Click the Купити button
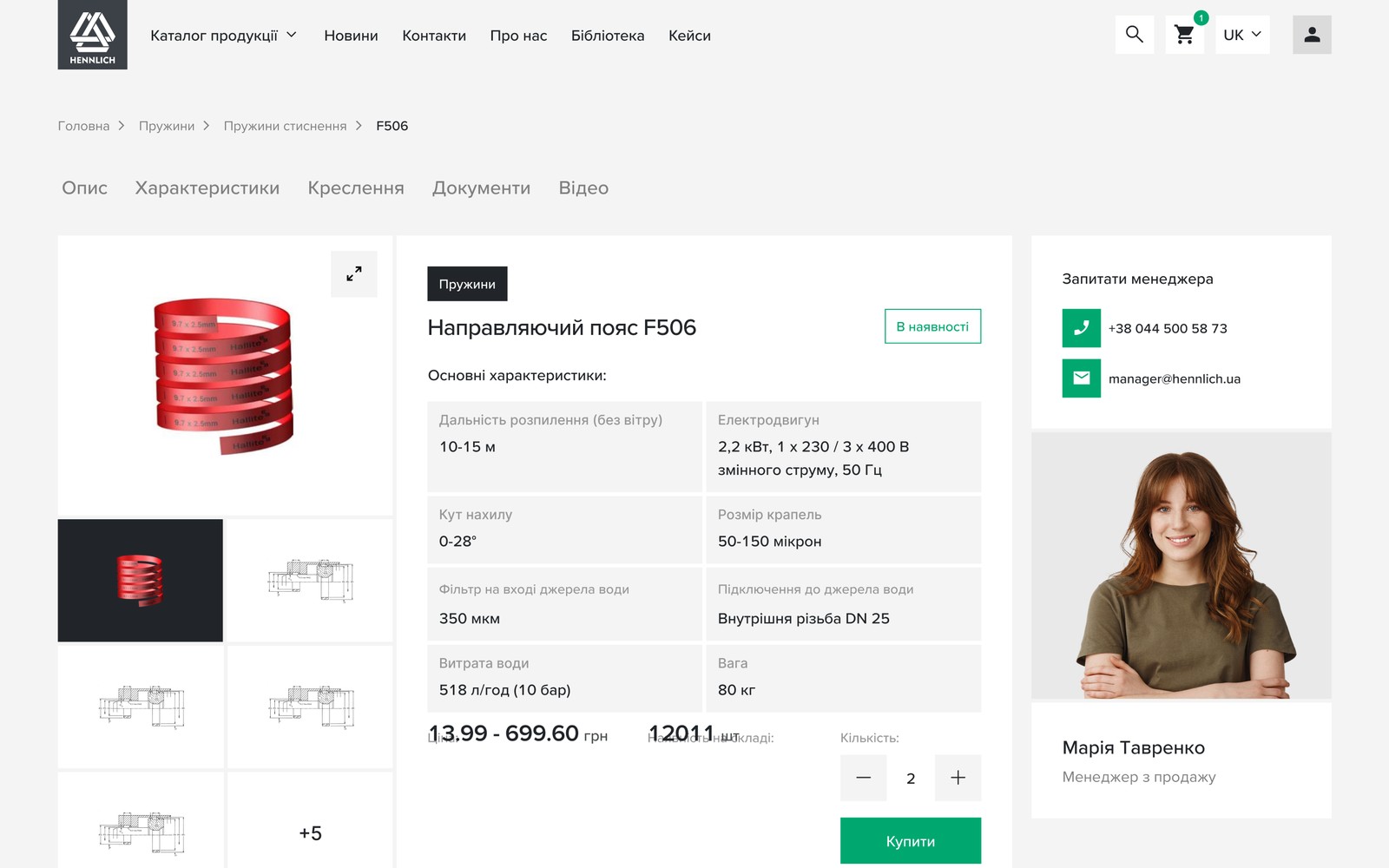1389x868 pixels. click(x=911, y=841)
